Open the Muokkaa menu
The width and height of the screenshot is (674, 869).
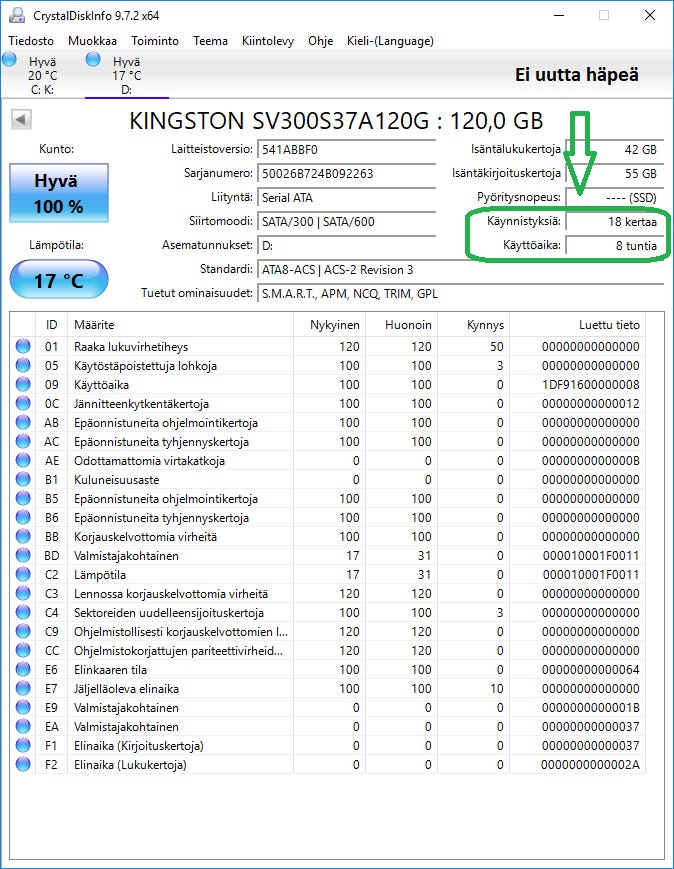(x=92, y=41)
